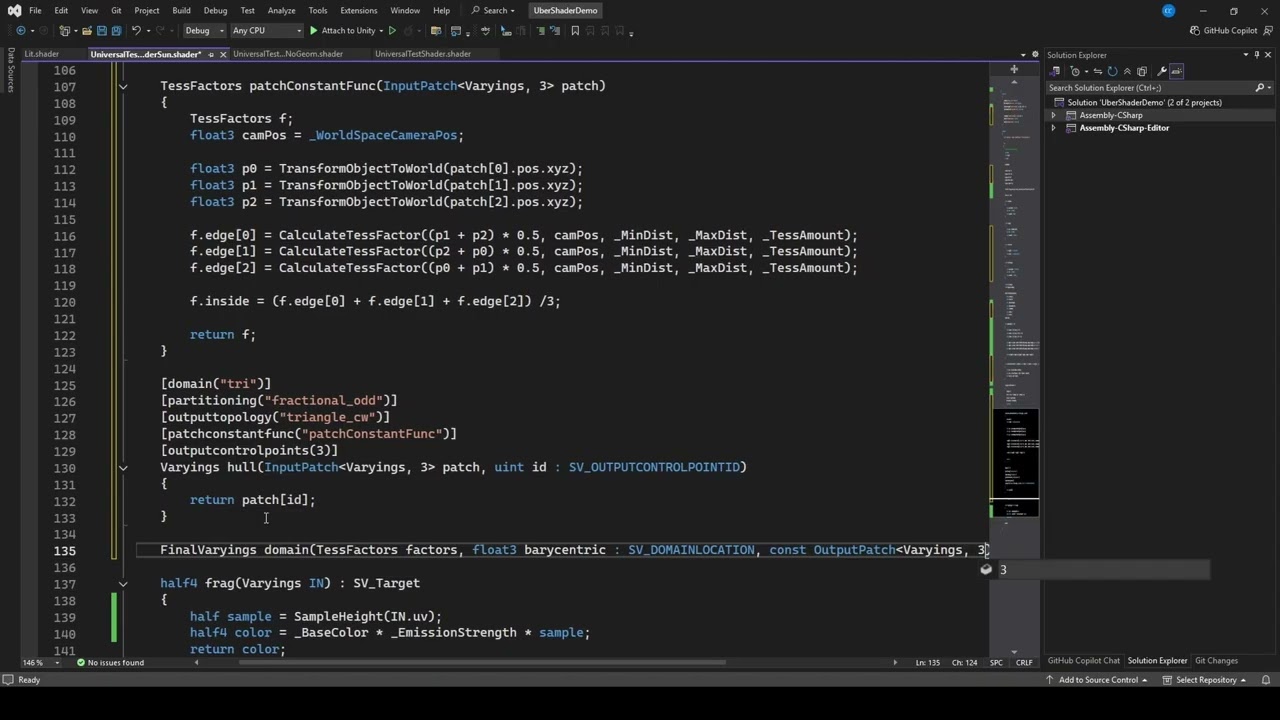Click Show All Files in Solution Explorer
This screenshot has width=1280, height=720.
pos(1142,71)
